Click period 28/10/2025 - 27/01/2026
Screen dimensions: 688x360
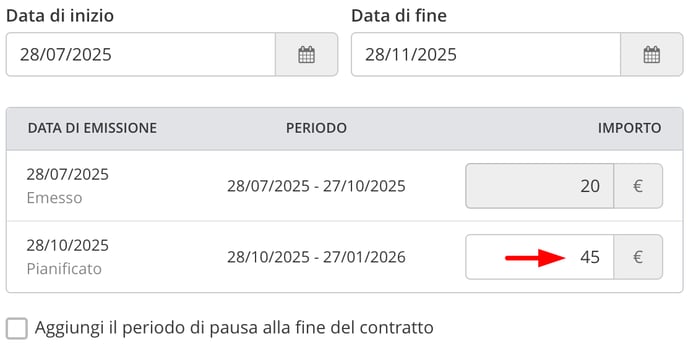coord(316,257)
